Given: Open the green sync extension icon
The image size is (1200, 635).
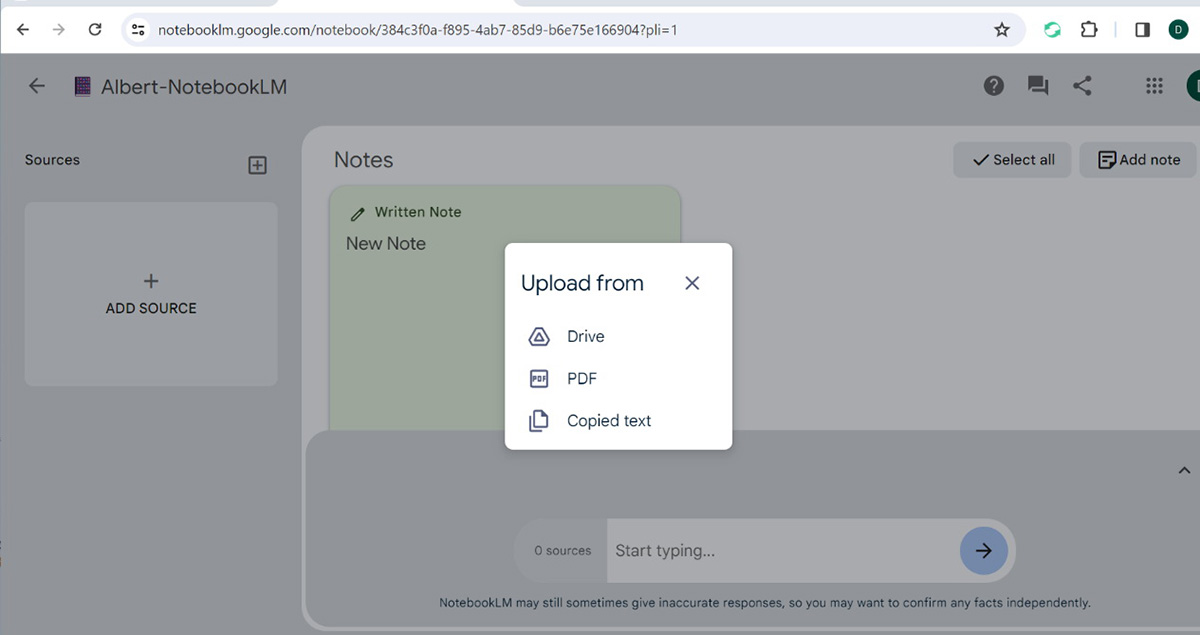Looking at the screenshot, I should coord(1052,30).
